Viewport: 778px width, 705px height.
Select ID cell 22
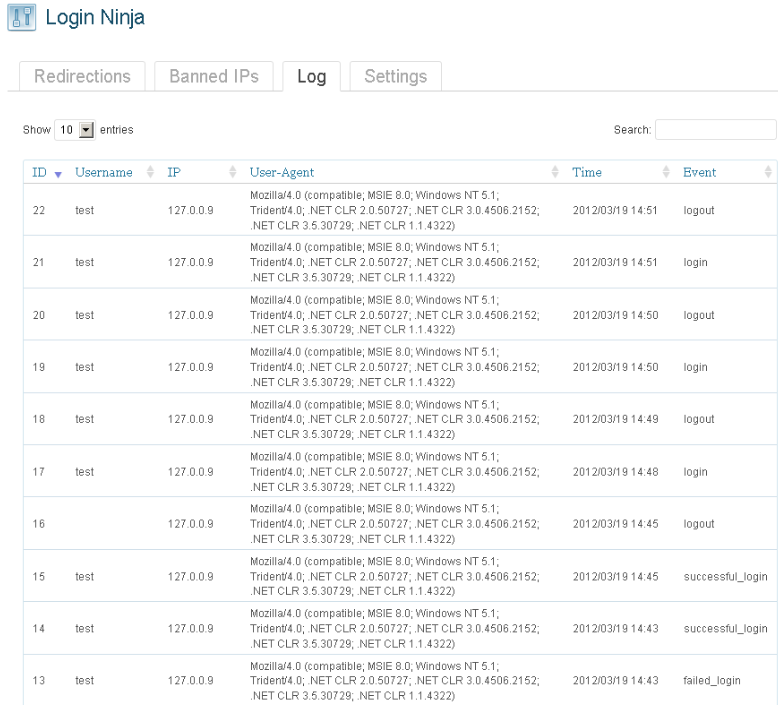[x=39, y=210]
